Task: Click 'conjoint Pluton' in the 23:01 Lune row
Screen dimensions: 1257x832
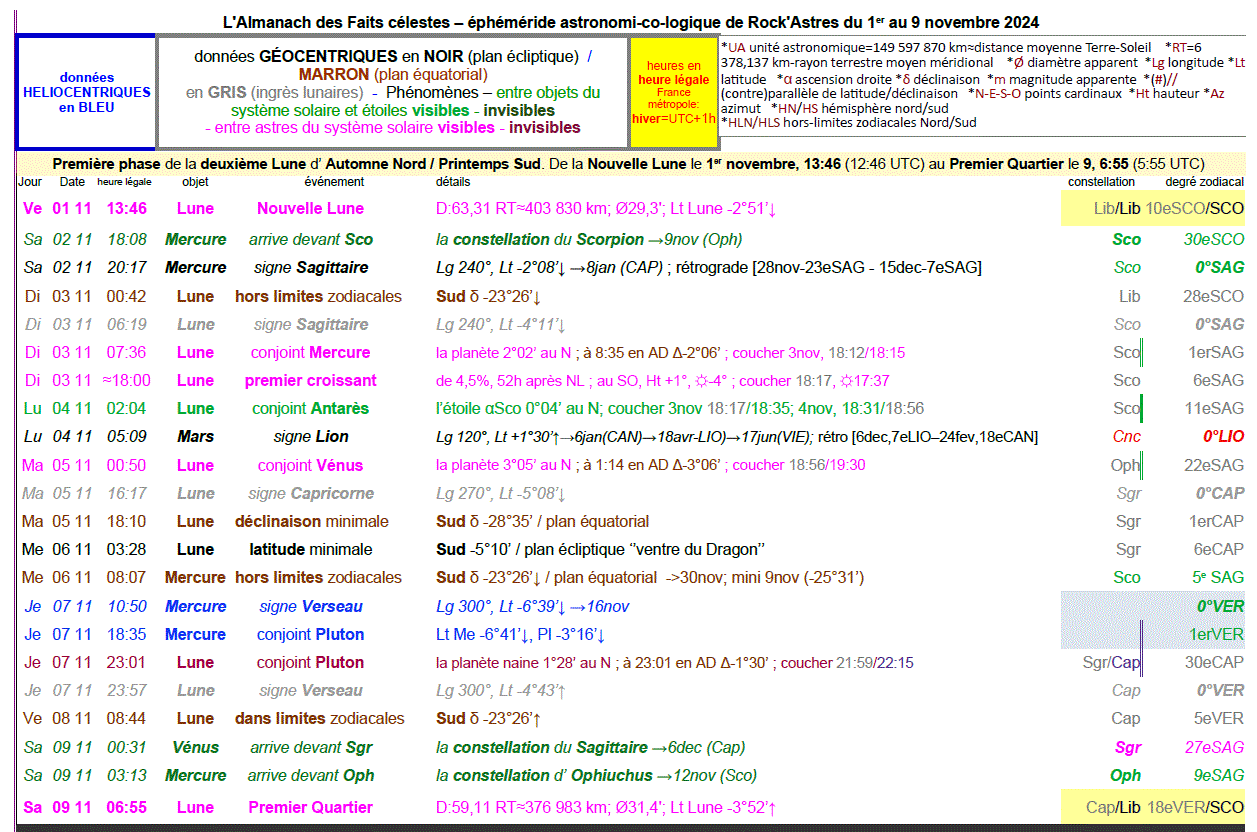Action: point(310,663)
